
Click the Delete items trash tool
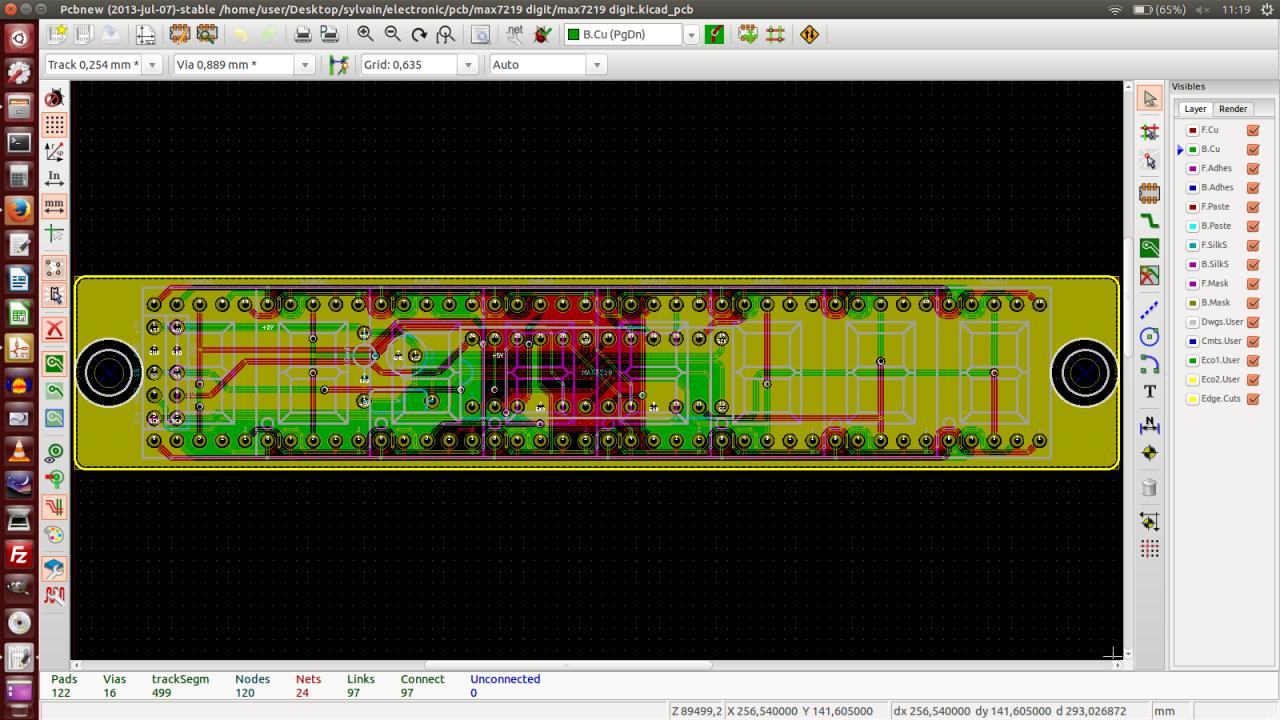(x=1149, y=488)
